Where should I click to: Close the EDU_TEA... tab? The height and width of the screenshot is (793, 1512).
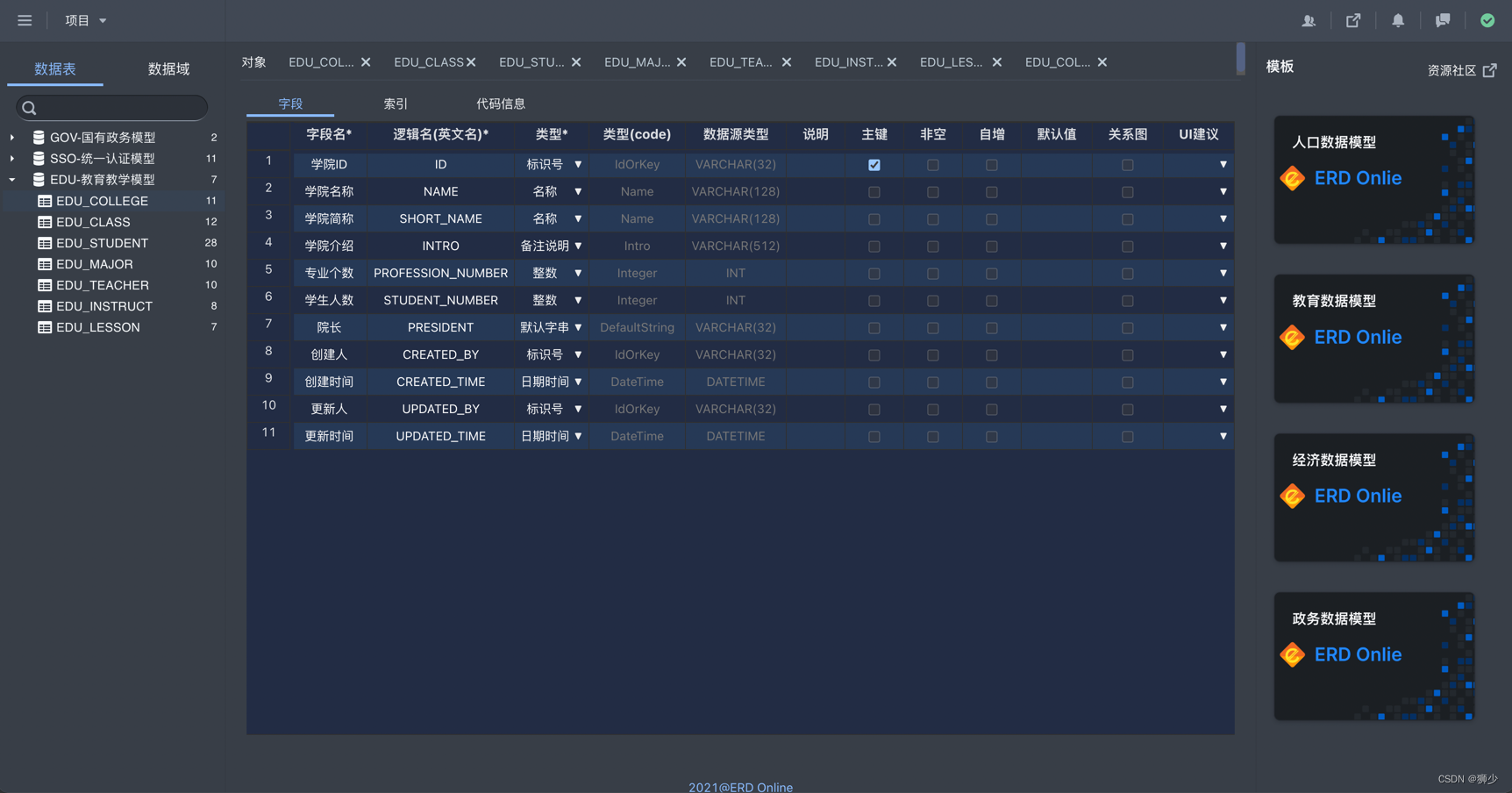pyautogui.click(x=787, y=62)
